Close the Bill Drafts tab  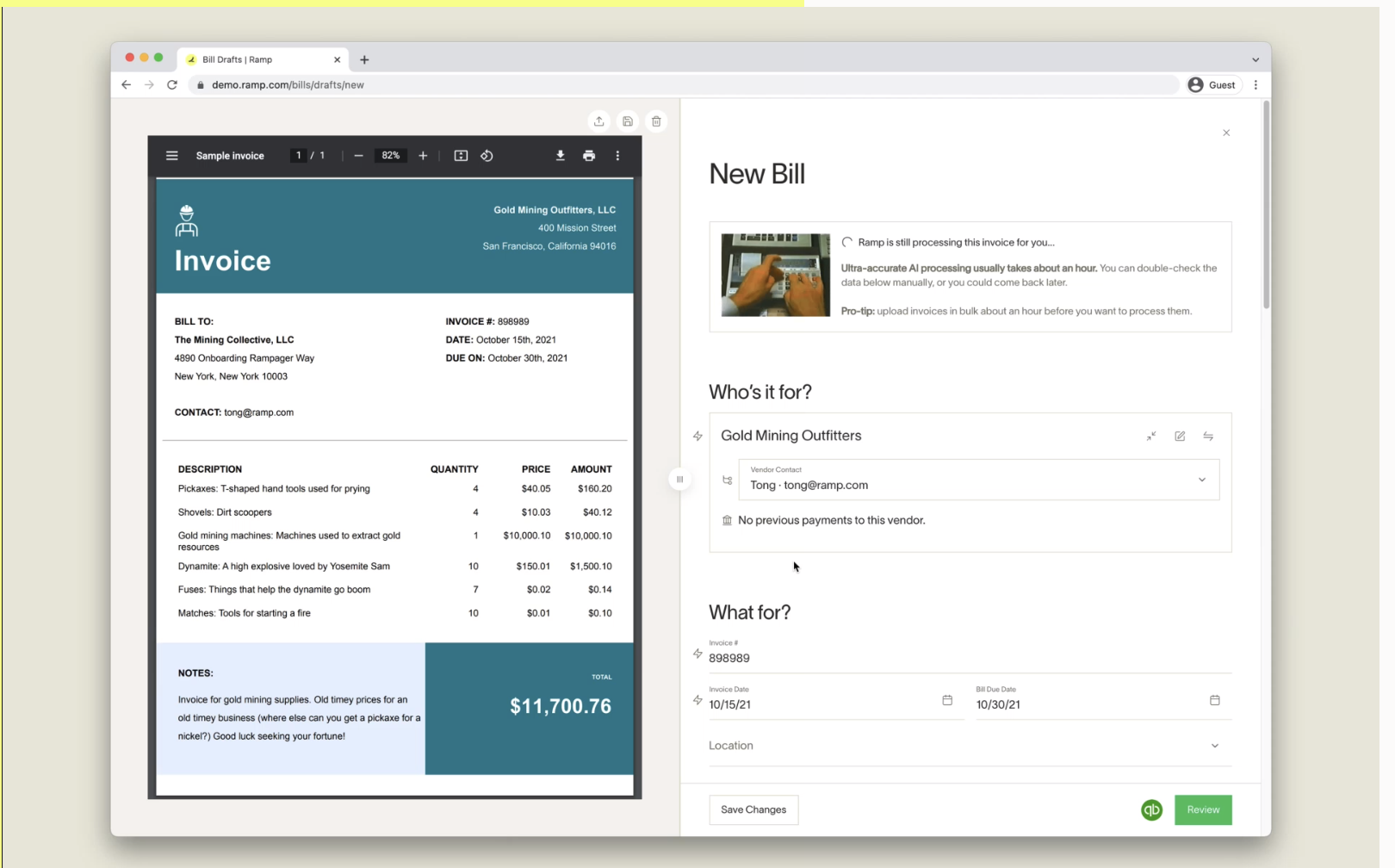tap(337, 59)
